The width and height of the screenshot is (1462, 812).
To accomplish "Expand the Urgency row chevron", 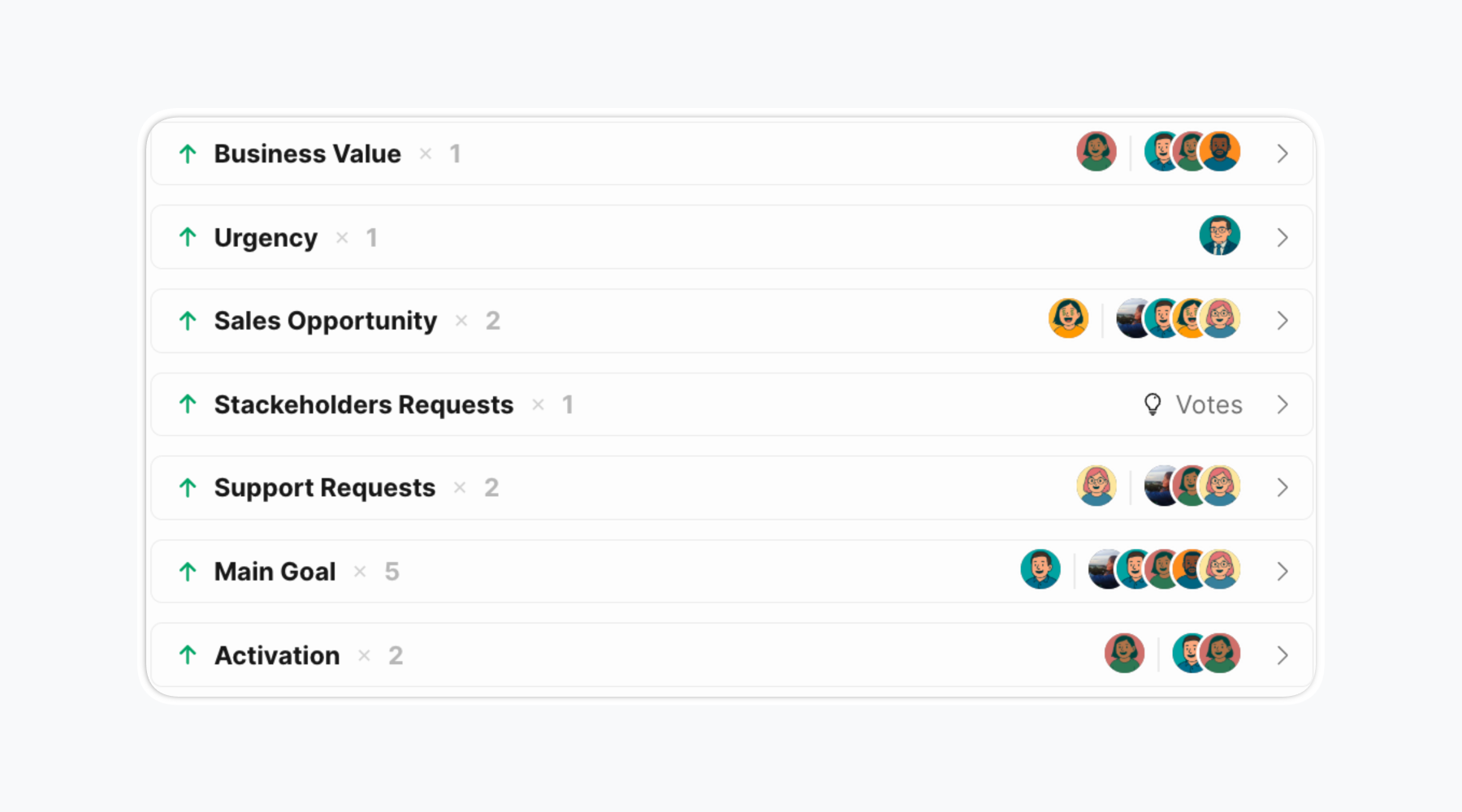I will 1282,237.
